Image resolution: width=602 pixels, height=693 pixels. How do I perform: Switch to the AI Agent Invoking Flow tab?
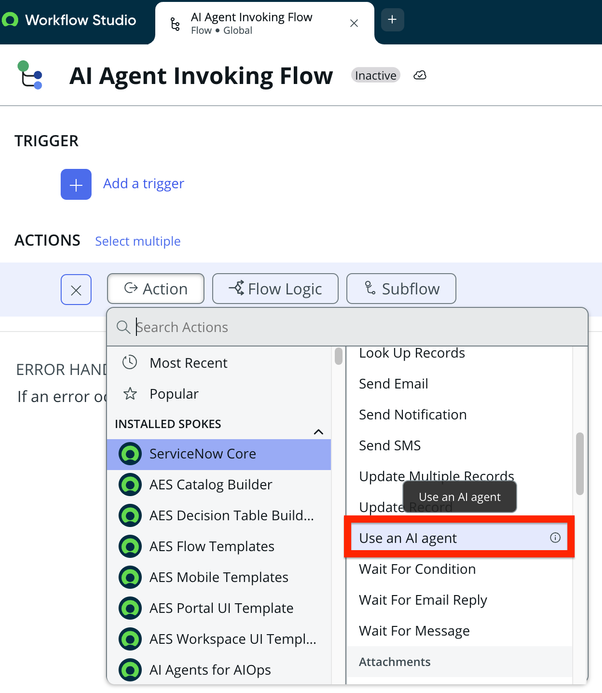[264, 23]
